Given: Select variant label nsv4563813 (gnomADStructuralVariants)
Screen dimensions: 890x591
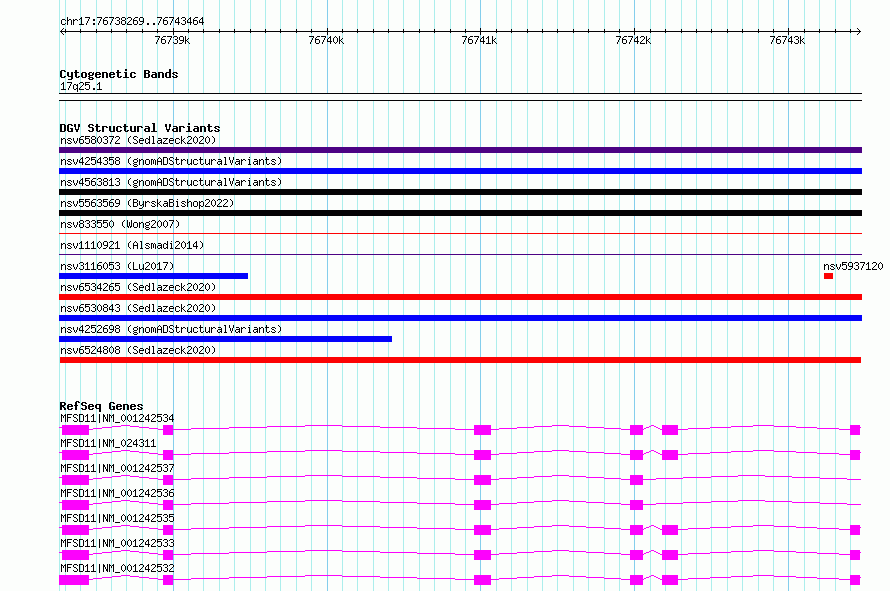Looking at the screenshot, I should (x=171, y=182).
